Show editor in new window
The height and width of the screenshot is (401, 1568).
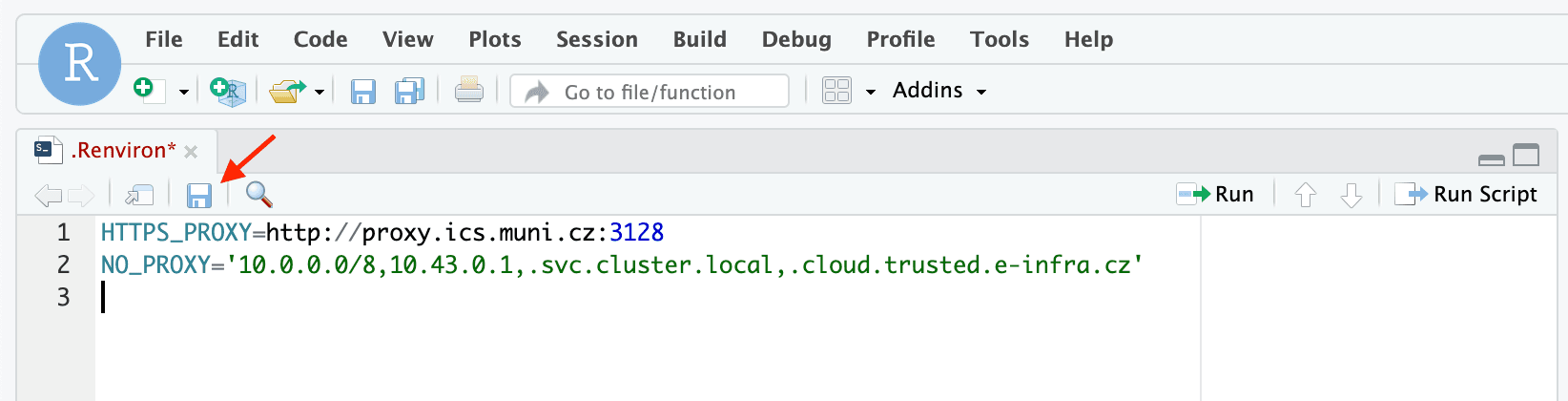click(139, 196)
